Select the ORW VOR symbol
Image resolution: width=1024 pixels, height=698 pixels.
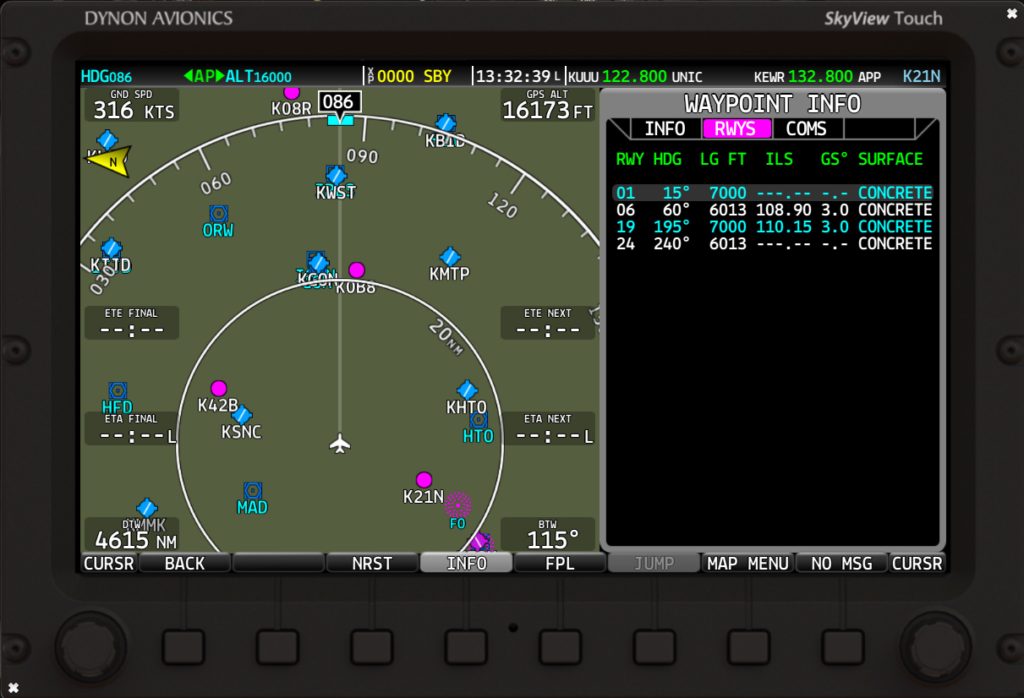(x=218, y=213)
